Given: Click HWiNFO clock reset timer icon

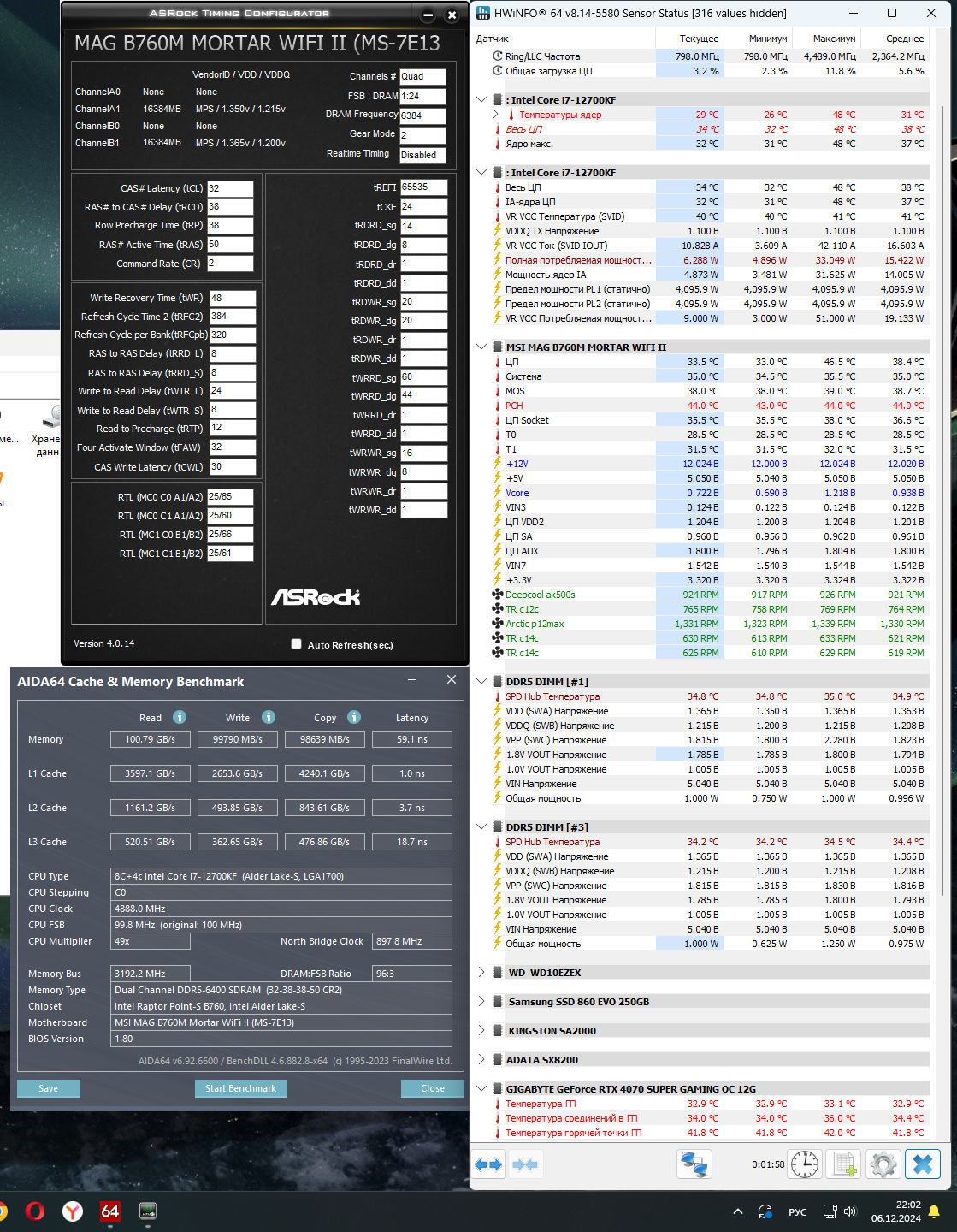Looking at the screenshot, I should click(x=805, y=1164).
